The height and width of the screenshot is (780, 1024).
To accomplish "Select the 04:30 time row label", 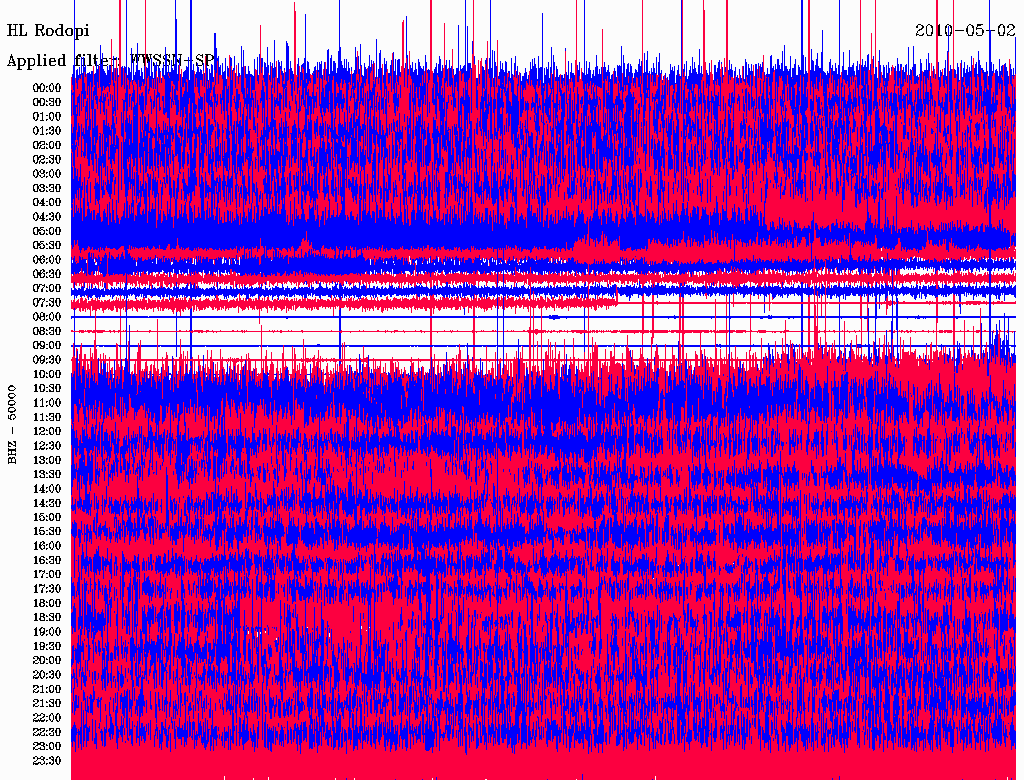I will coord(47,217).
